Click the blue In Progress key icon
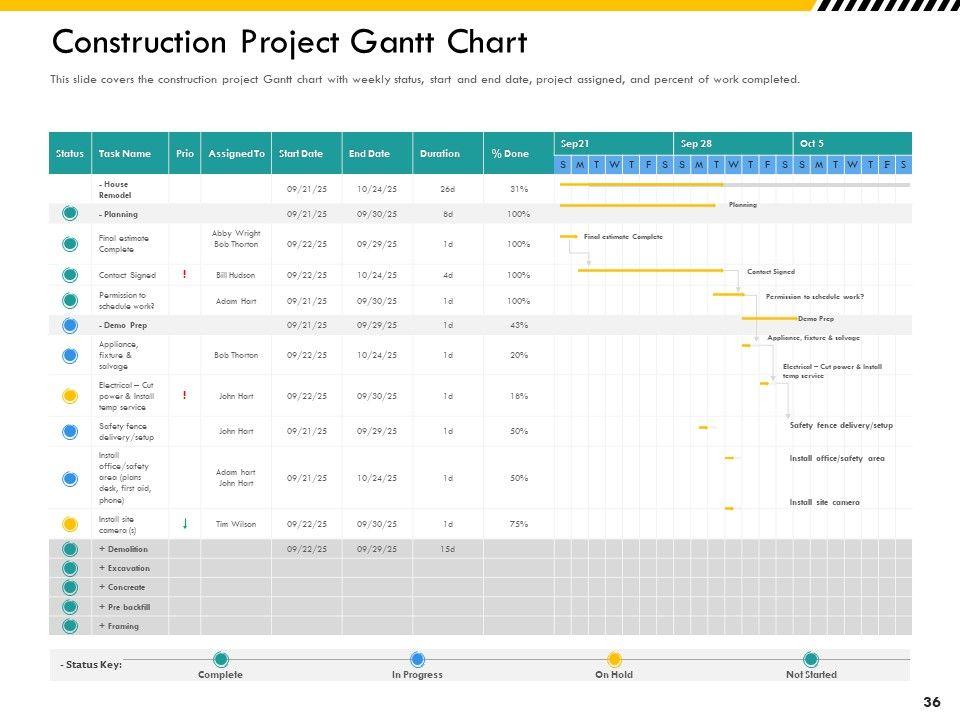 (417, 659)
